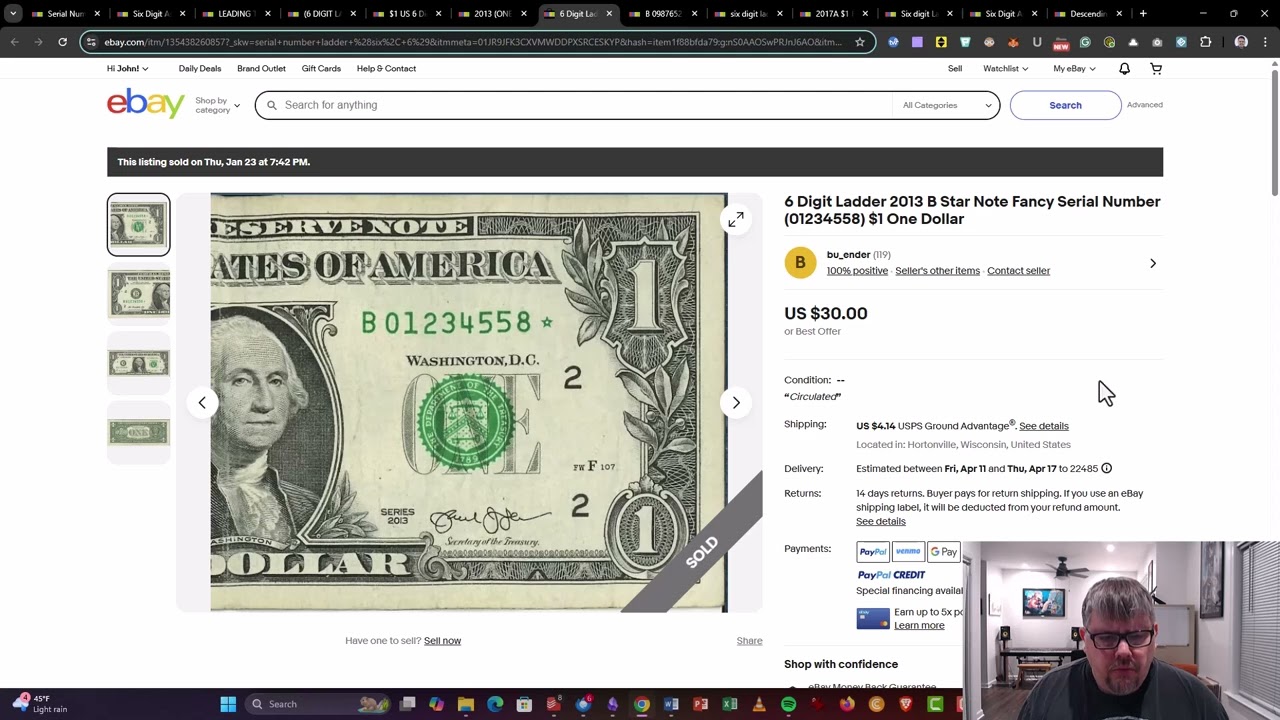Click the Sell now link
Image resolution: width=1280 pixels, height=720 pixels.
[442, 641]
